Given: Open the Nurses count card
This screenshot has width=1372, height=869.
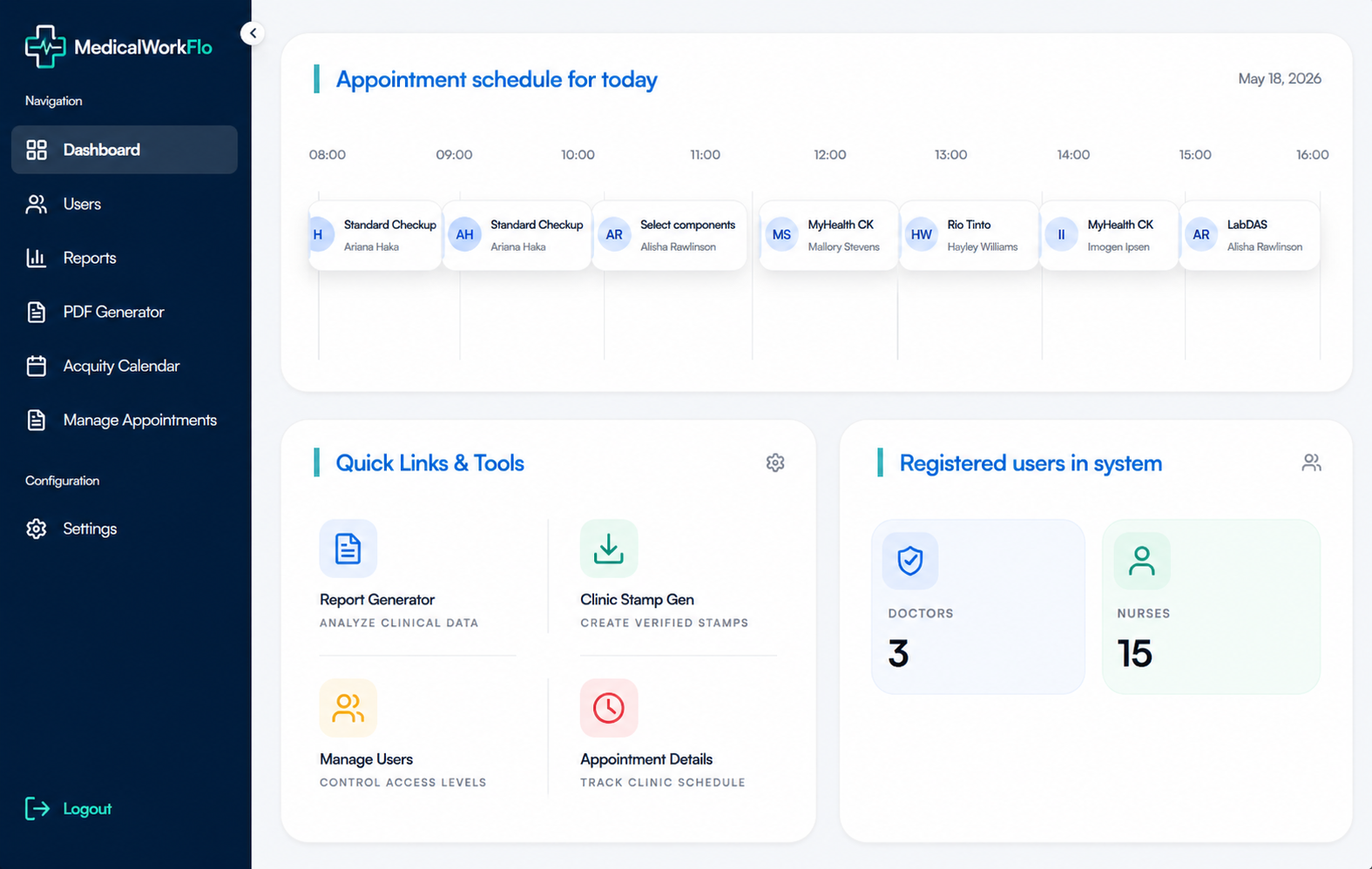Looking at the screenshot, I should point(1212,607).
